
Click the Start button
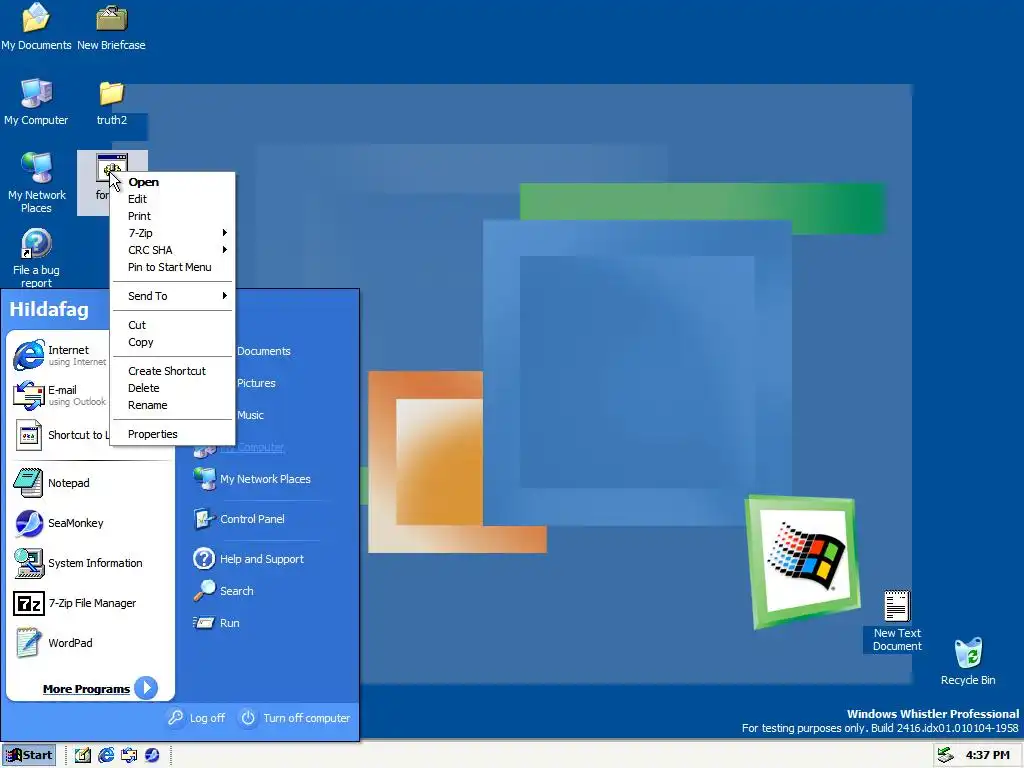[29, 755]
